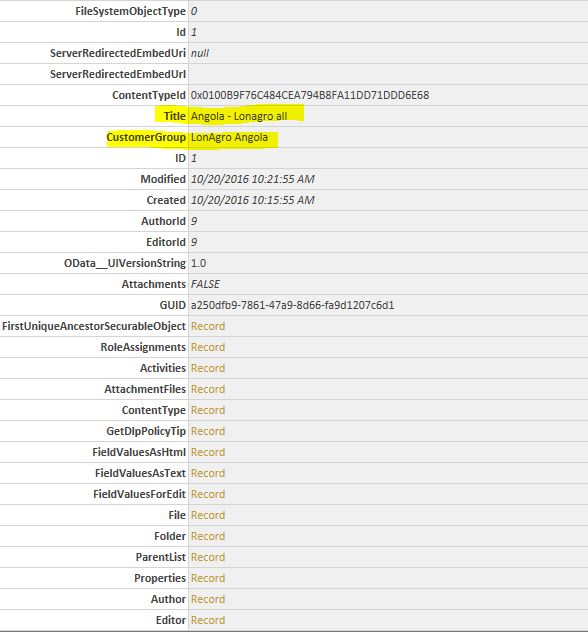588x632 pixels.
Task: Click the EditorId value 9
Action: tap(194, 242)
